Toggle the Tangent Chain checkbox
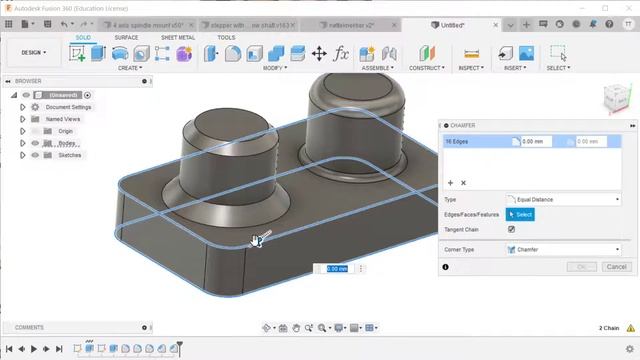 coord(511,229)
